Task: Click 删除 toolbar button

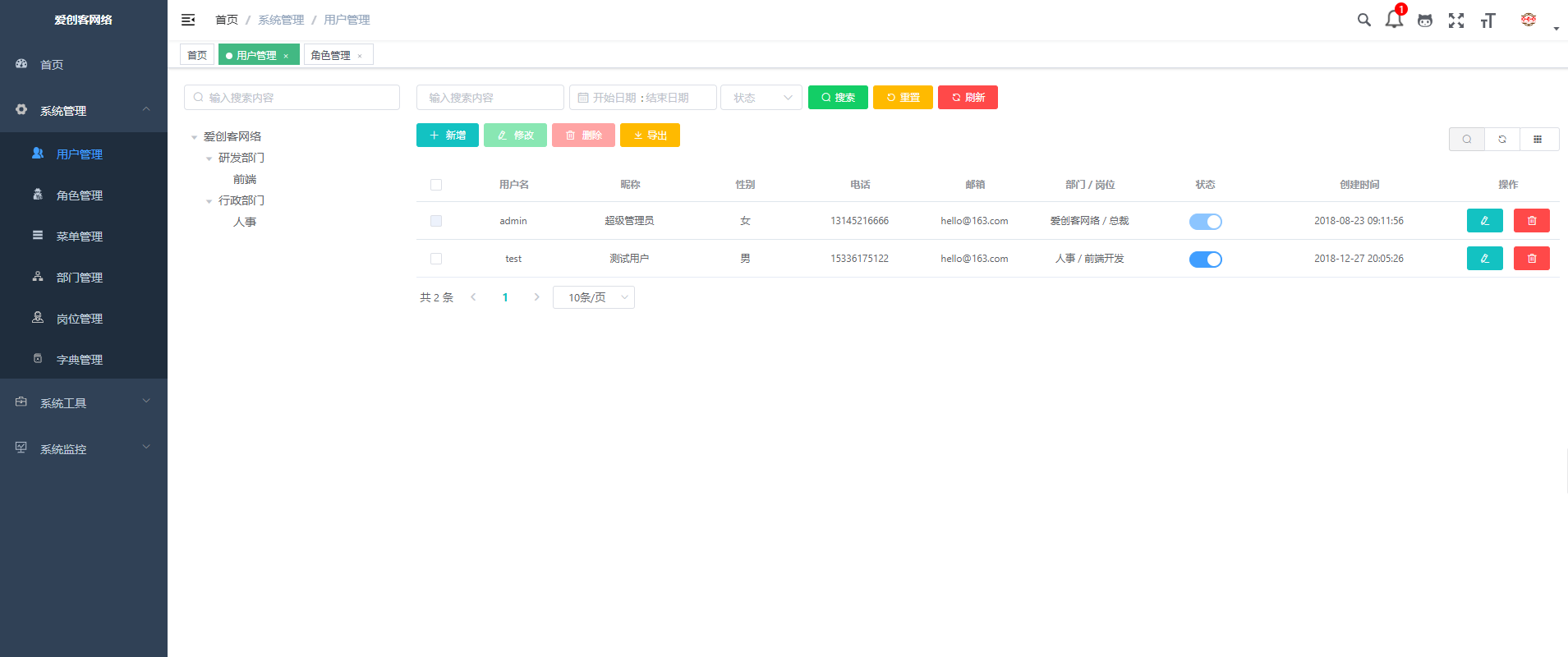Action: [583, 136]
